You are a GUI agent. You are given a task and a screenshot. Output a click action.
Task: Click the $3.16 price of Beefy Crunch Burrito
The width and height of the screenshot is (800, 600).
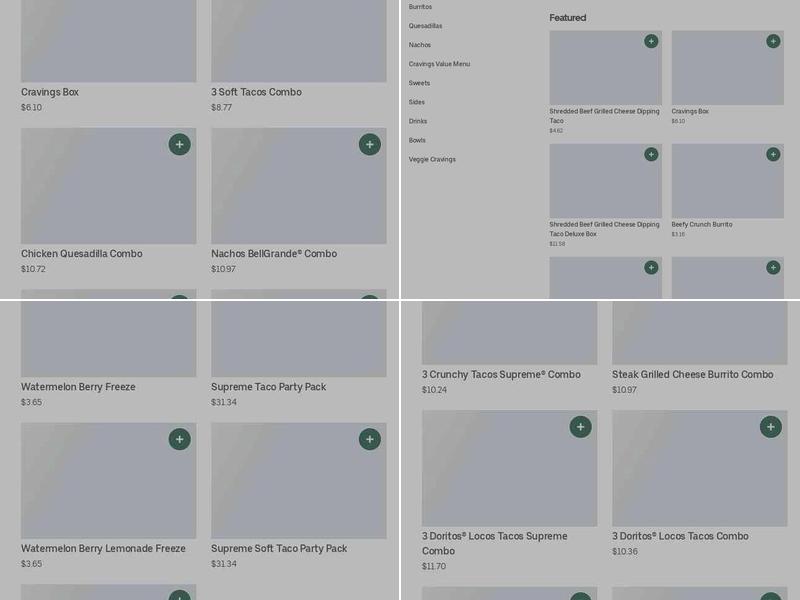click(678, 234)
